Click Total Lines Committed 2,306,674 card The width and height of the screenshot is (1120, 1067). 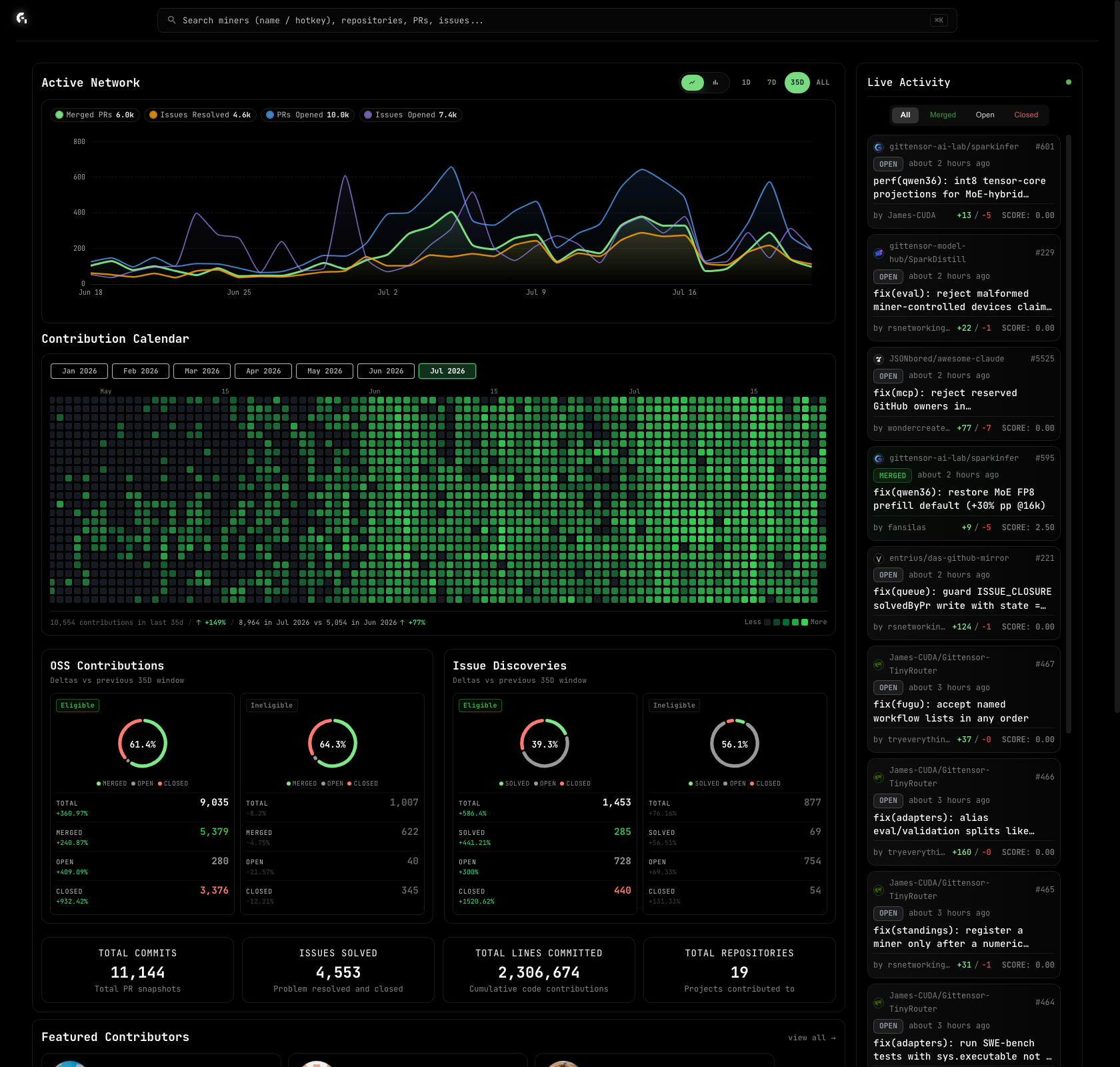click(539, 970)
